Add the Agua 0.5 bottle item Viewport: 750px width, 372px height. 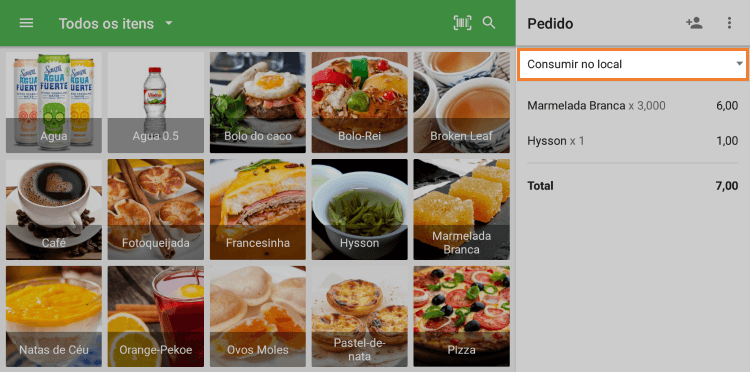(155, 102)
